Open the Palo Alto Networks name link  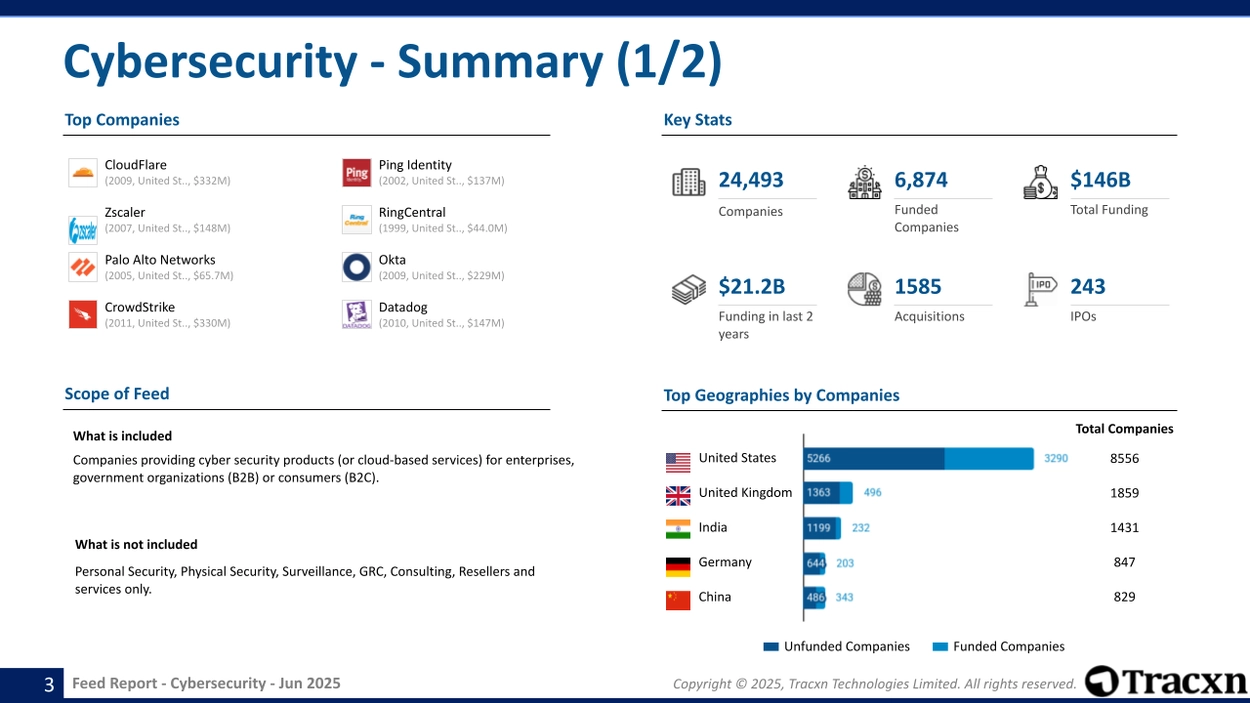(x=160, y=260)
